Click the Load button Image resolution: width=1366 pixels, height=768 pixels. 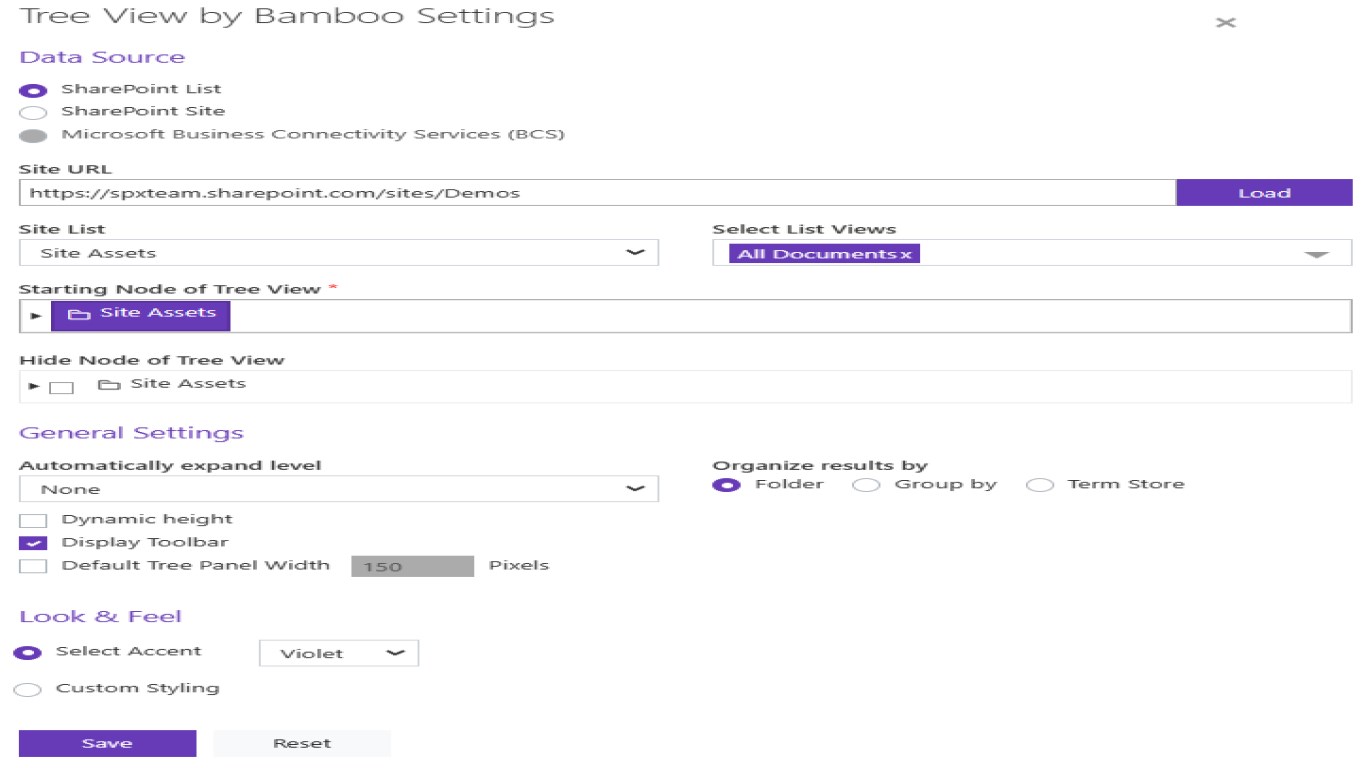[1264, 193]
